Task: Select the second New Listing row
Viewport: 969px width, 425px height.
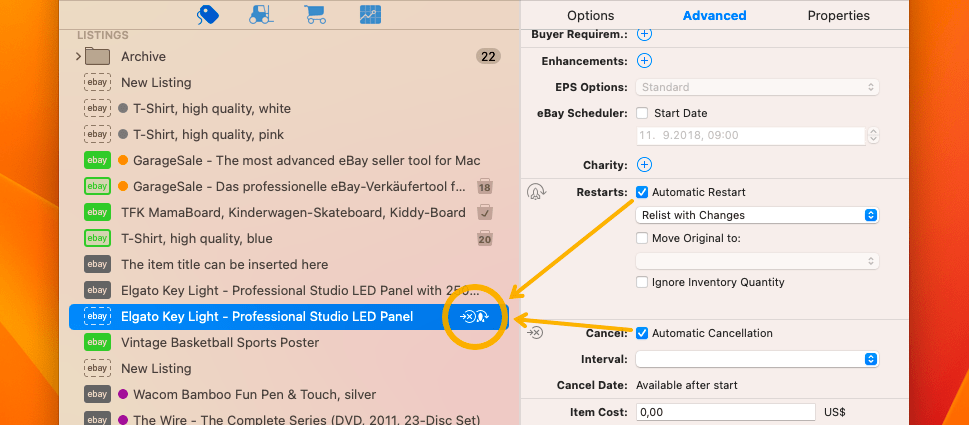Action: coord(288,368)
